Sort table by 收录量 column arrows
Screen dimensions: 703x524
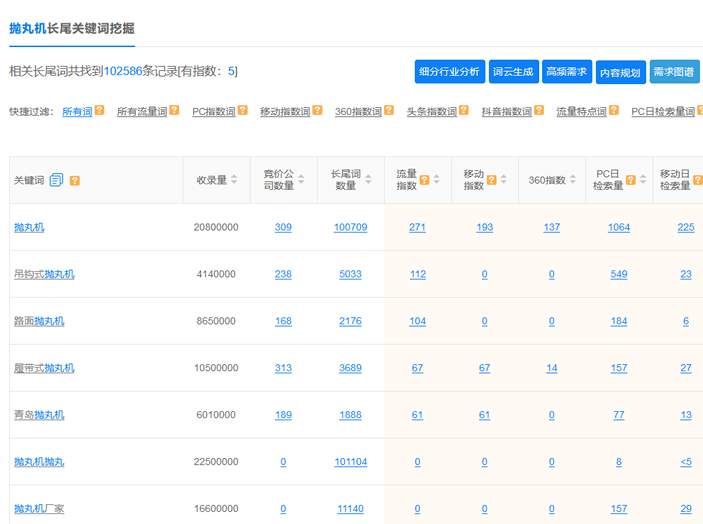pos(234,179)
